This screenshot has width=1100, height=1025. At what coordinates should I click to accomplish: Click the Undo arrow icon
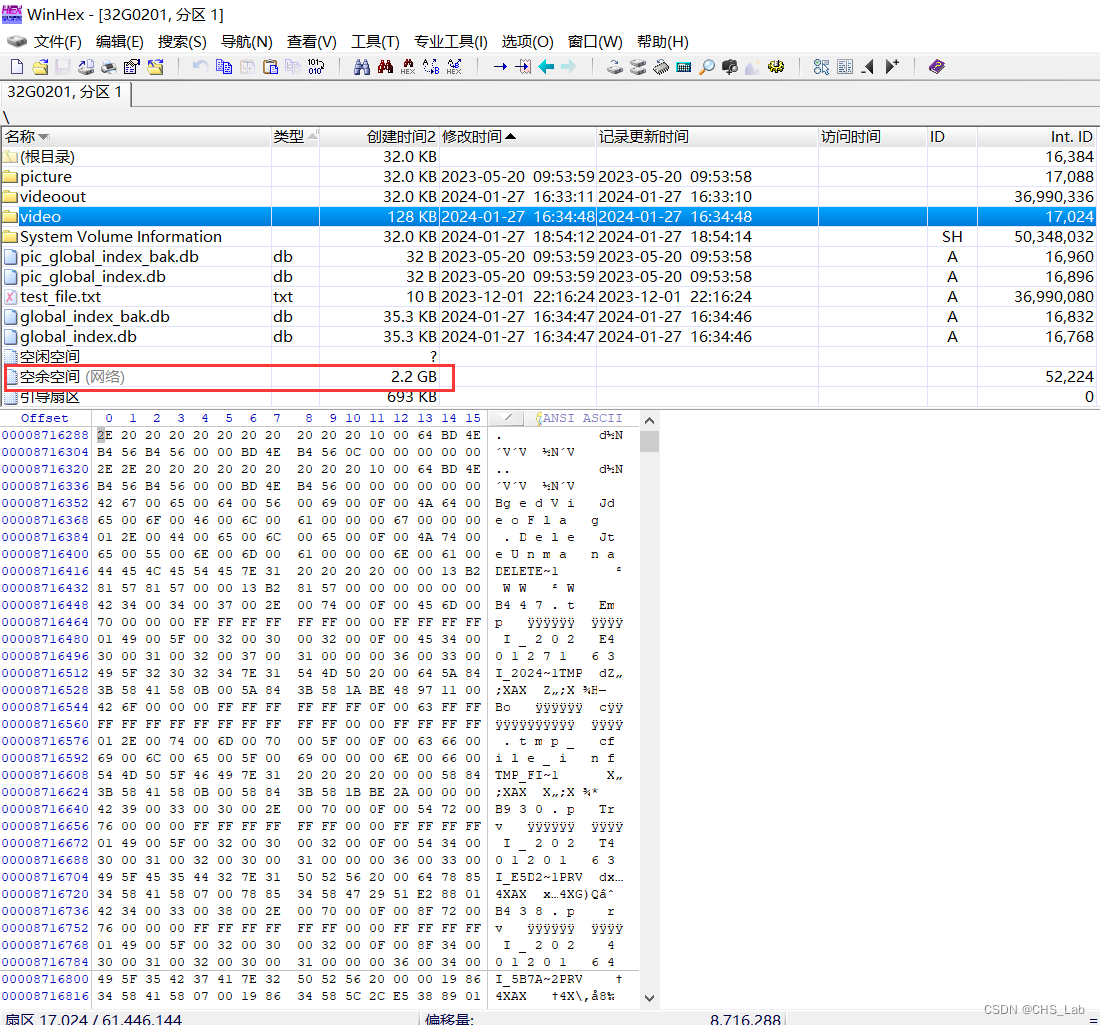pyautogui.click(x=201, y=67)
